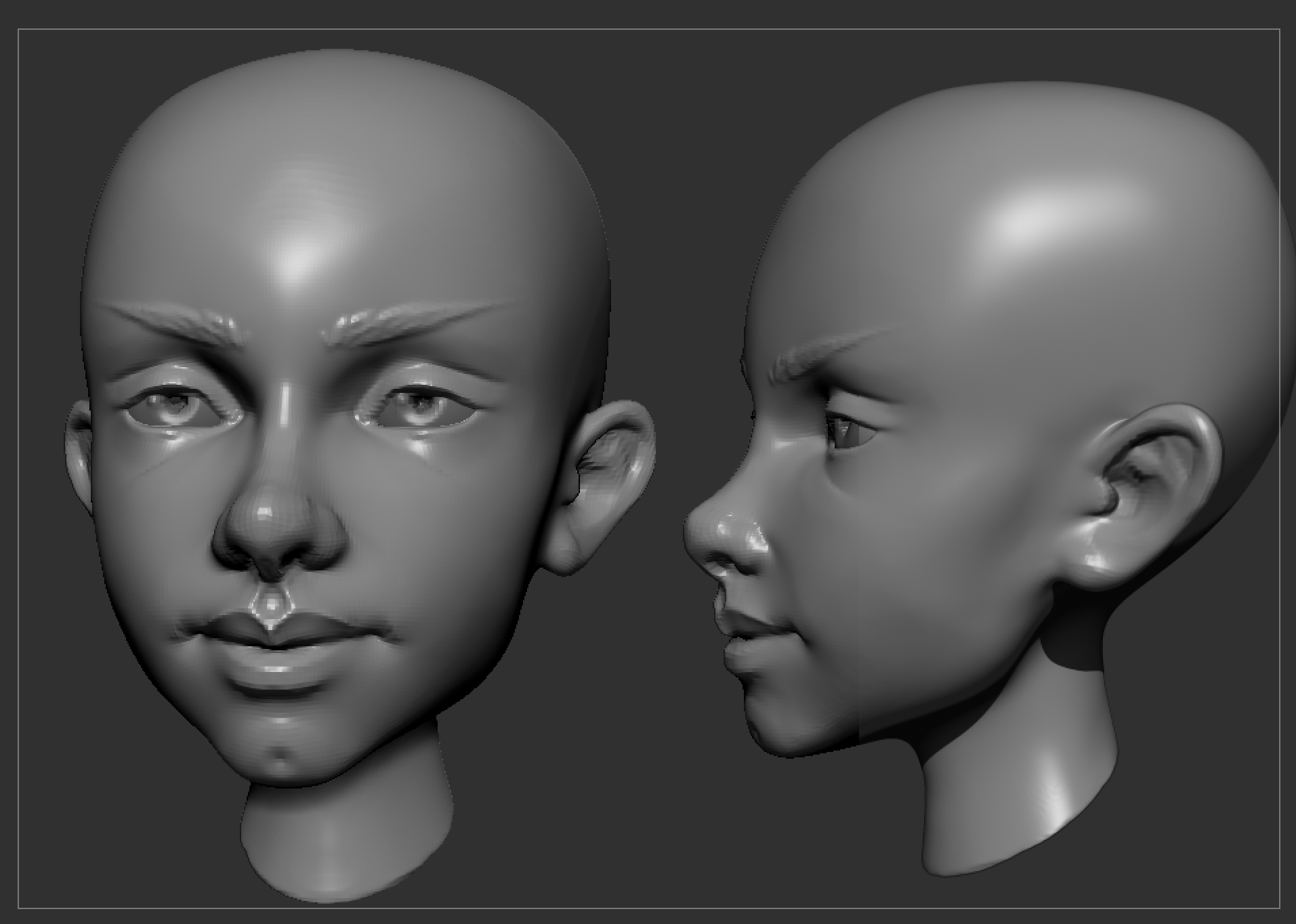Image resolution: width=1296 pixels, height=924 pixels.
Task: Click the front-view eyebrow above the protruding-ear side
Action: coord(406,320)
